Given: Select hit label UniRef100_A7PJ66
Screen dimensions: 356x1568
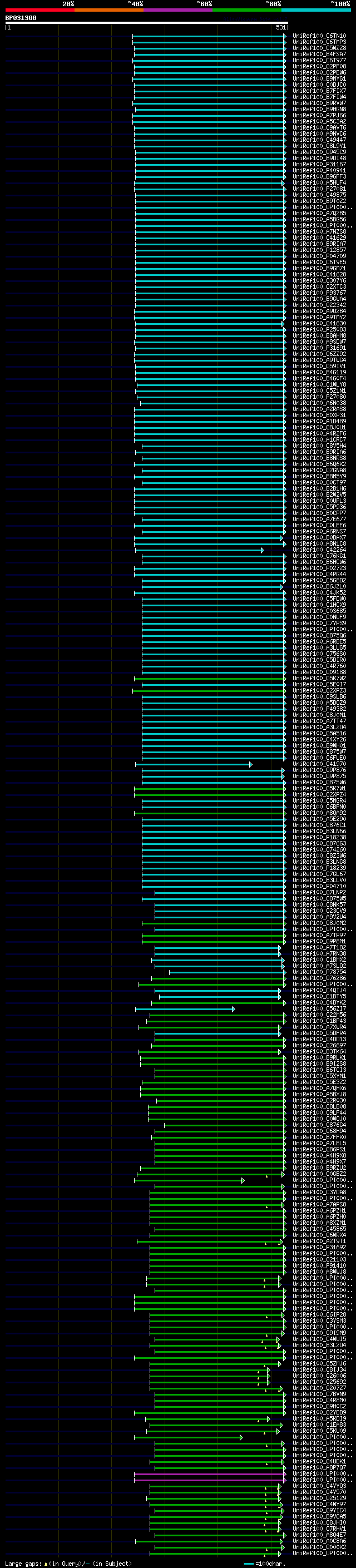Looking at the screenshot, I should click(x=319, y=116).
